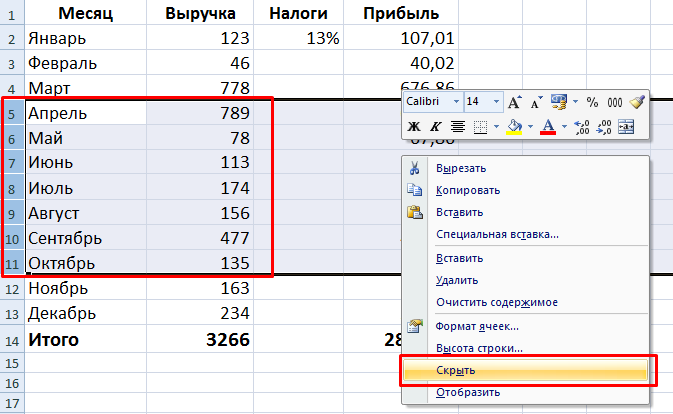Apply borders using the borders icon

(480, 127)
